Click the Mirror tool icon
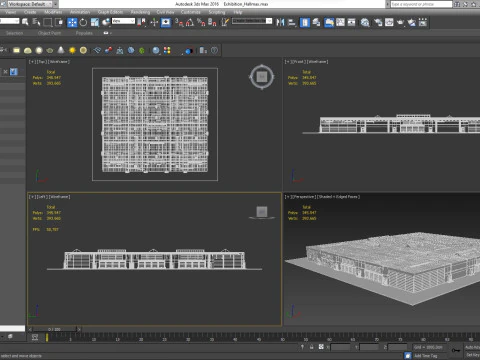This screenshot has width=480, height=360. [x=280, y=22]
